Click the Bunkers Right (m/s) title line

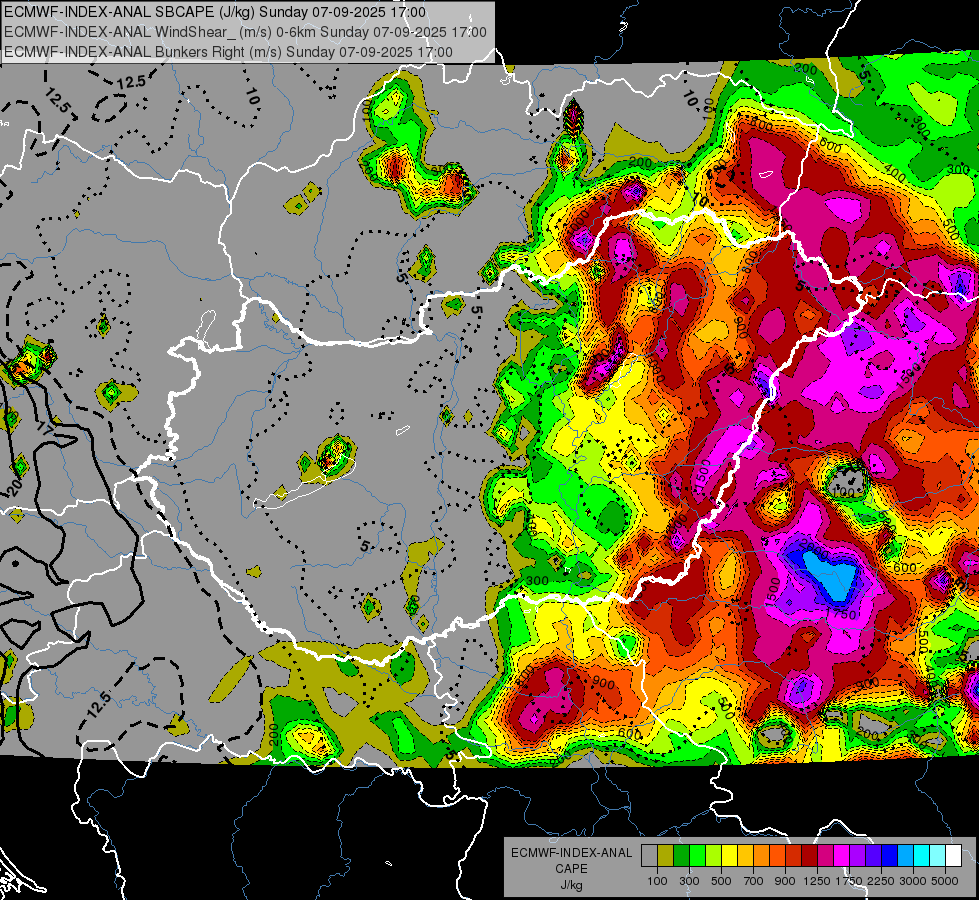click(x=228, y=52)
